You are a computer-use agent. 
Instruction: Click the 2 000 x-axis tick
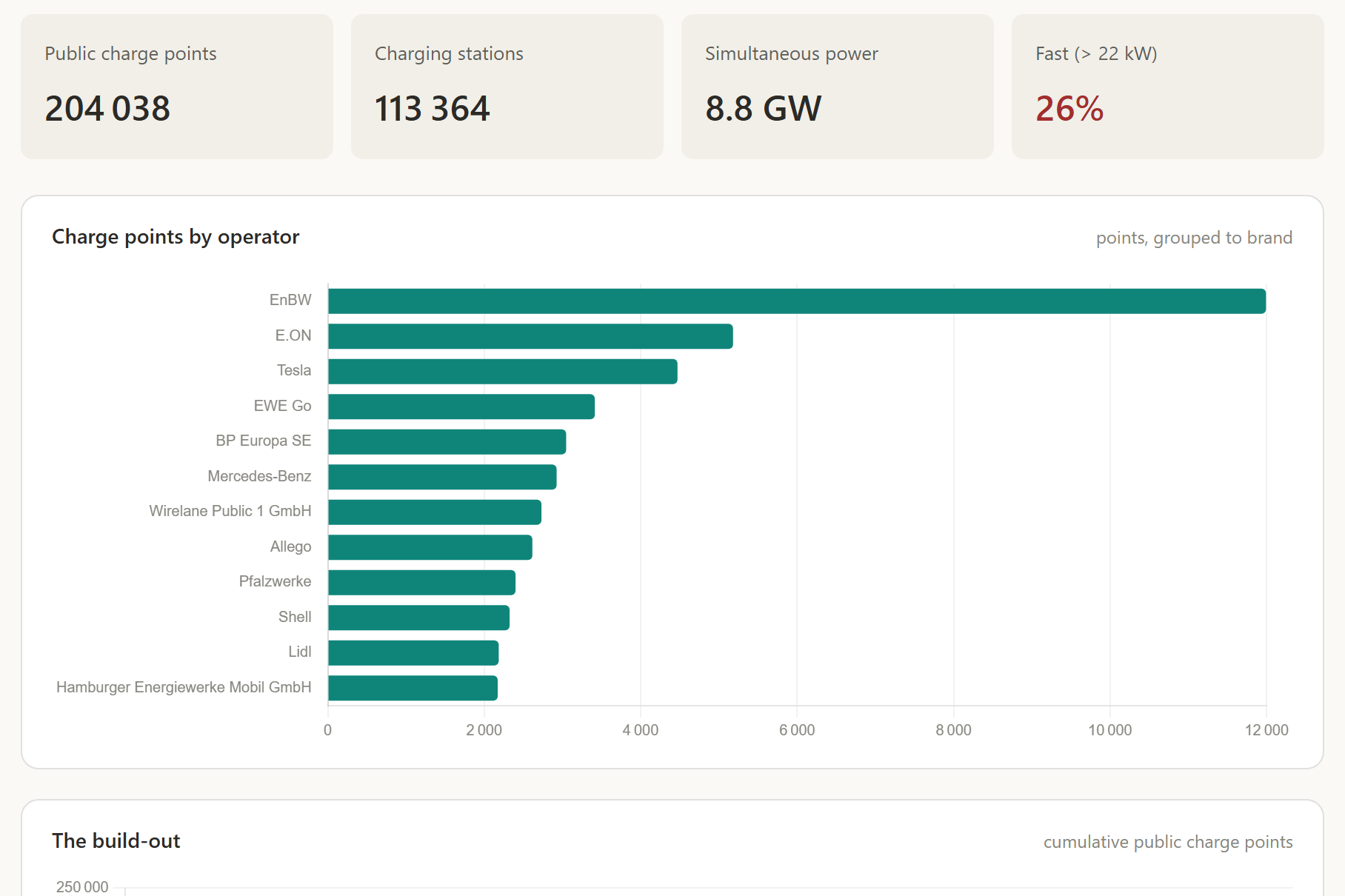[x=484, y=730]
